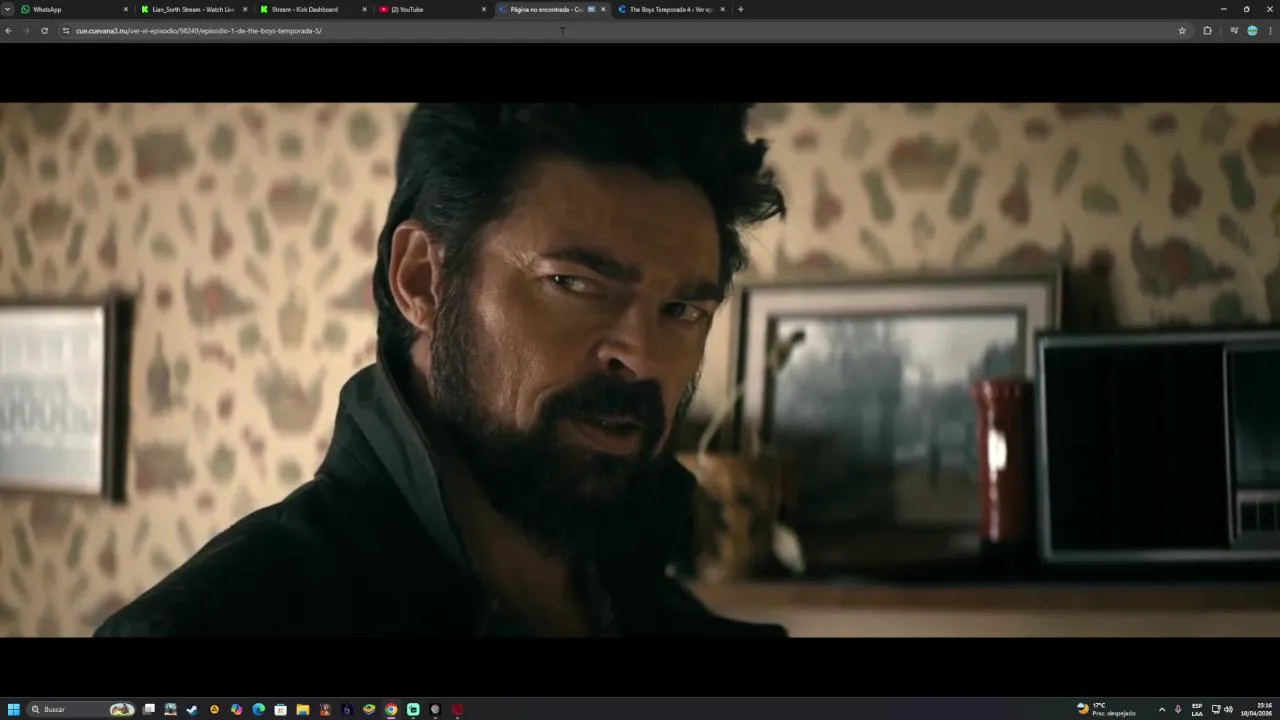Screen dimensions: 1280x720
Task: Open the Chrome three-dot menu
Action: (1270, 31)
